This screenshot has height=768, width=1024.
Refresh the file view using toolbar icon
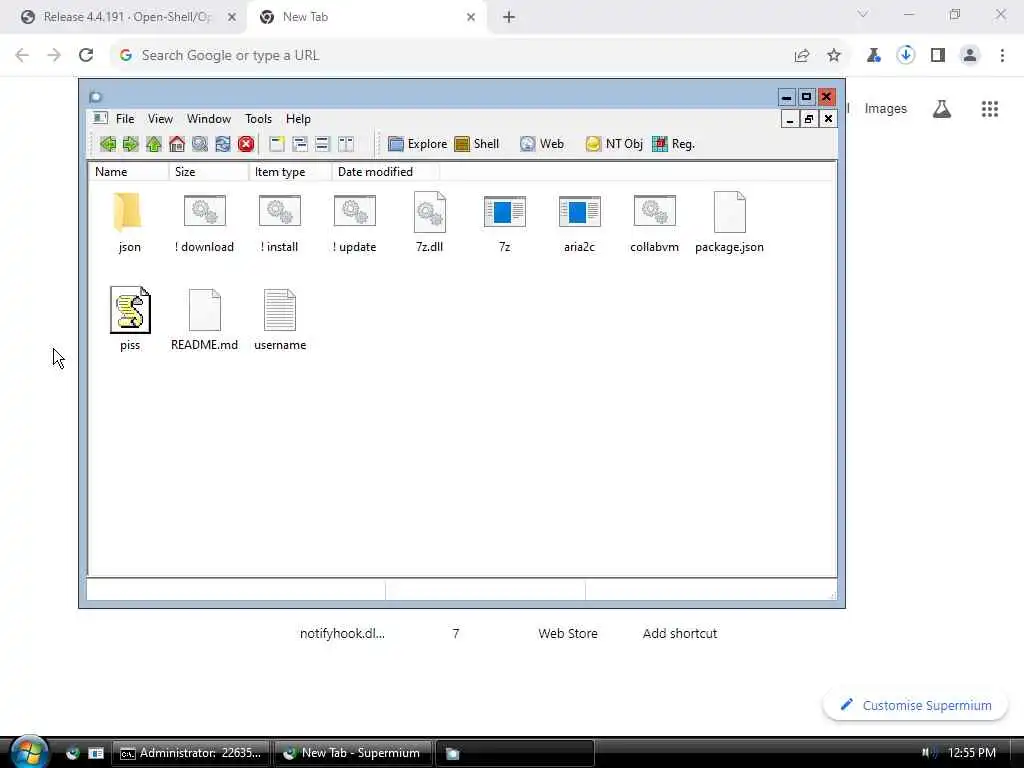point(223,144)
